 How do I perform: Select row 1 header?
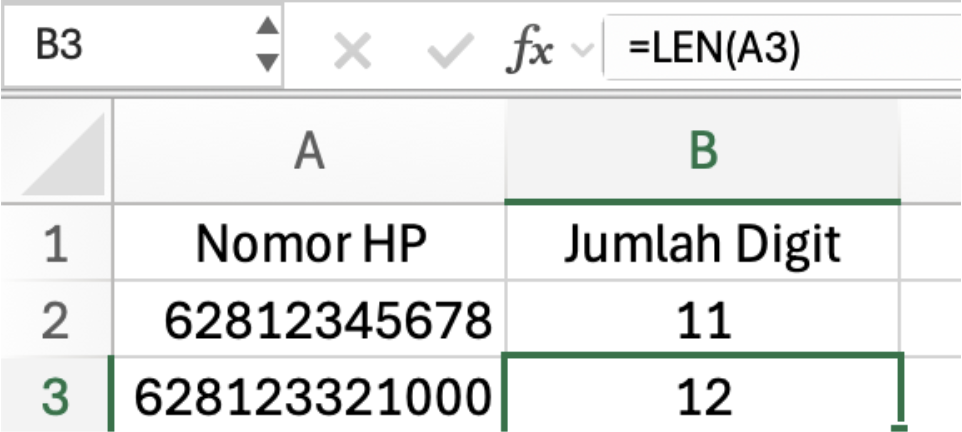[57, 245]
